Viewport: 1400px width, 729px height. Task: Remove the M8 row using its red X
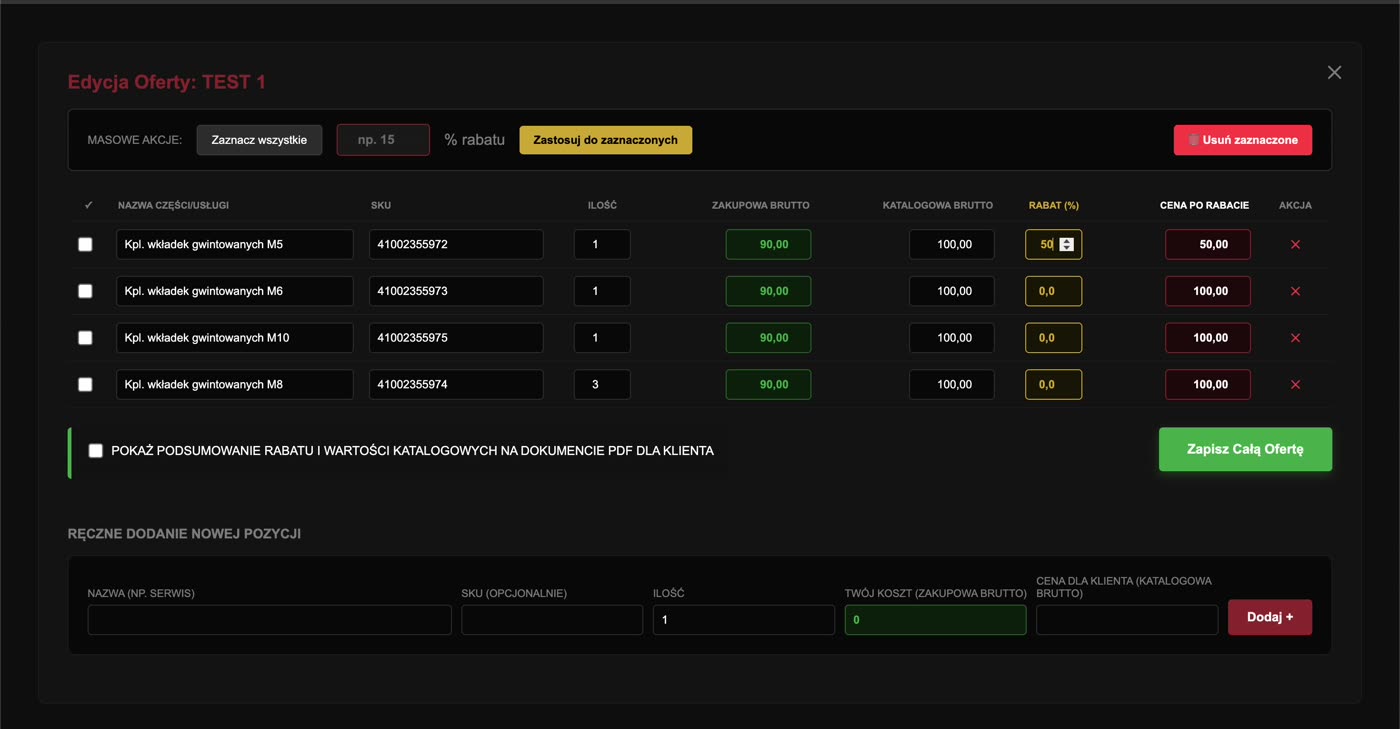coord(1295,384)
